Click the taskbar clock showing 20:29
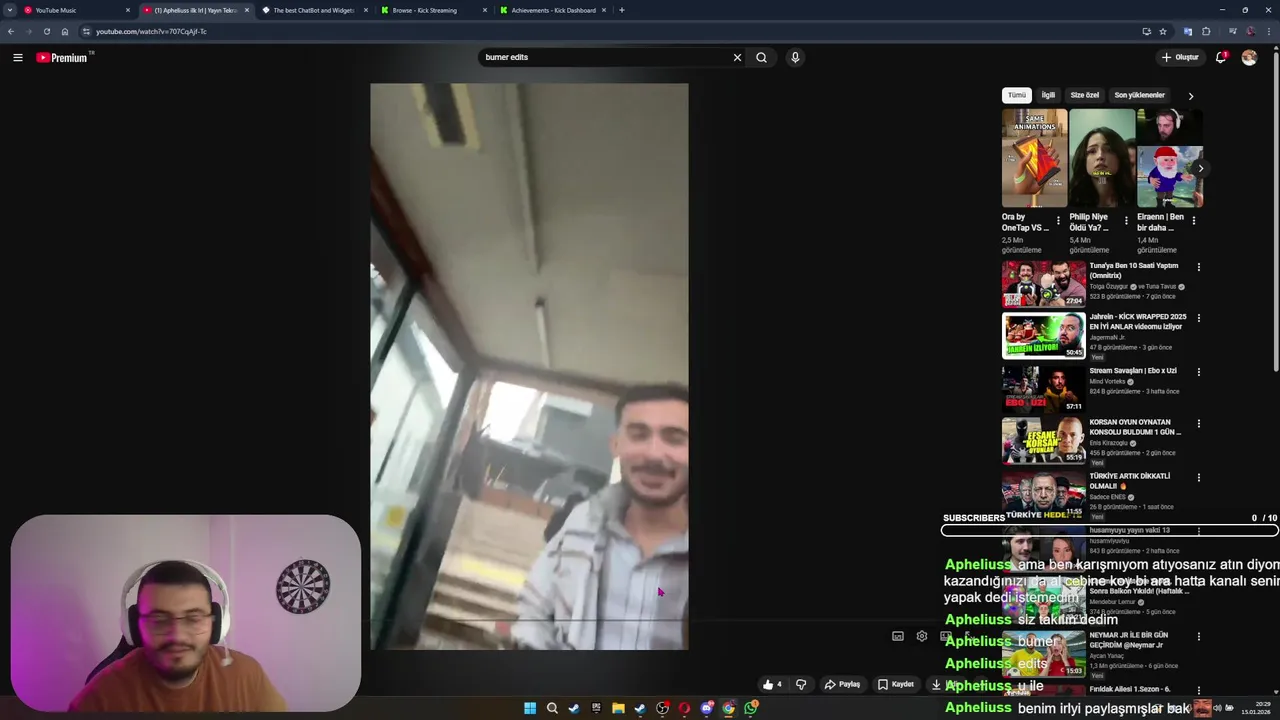 pos(1255,708)
